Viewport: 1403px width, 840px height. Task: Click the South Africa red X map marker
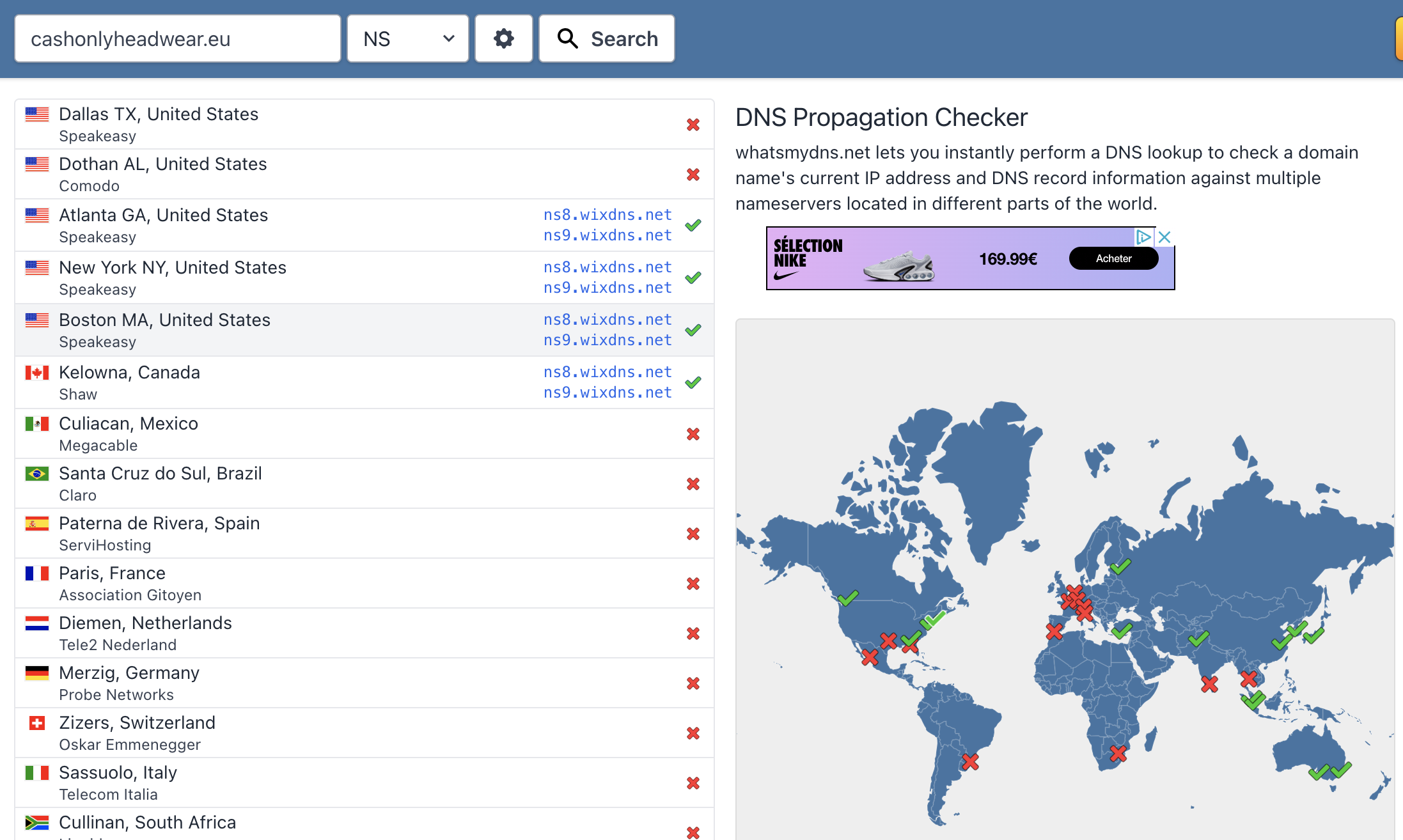[1118, 754]
